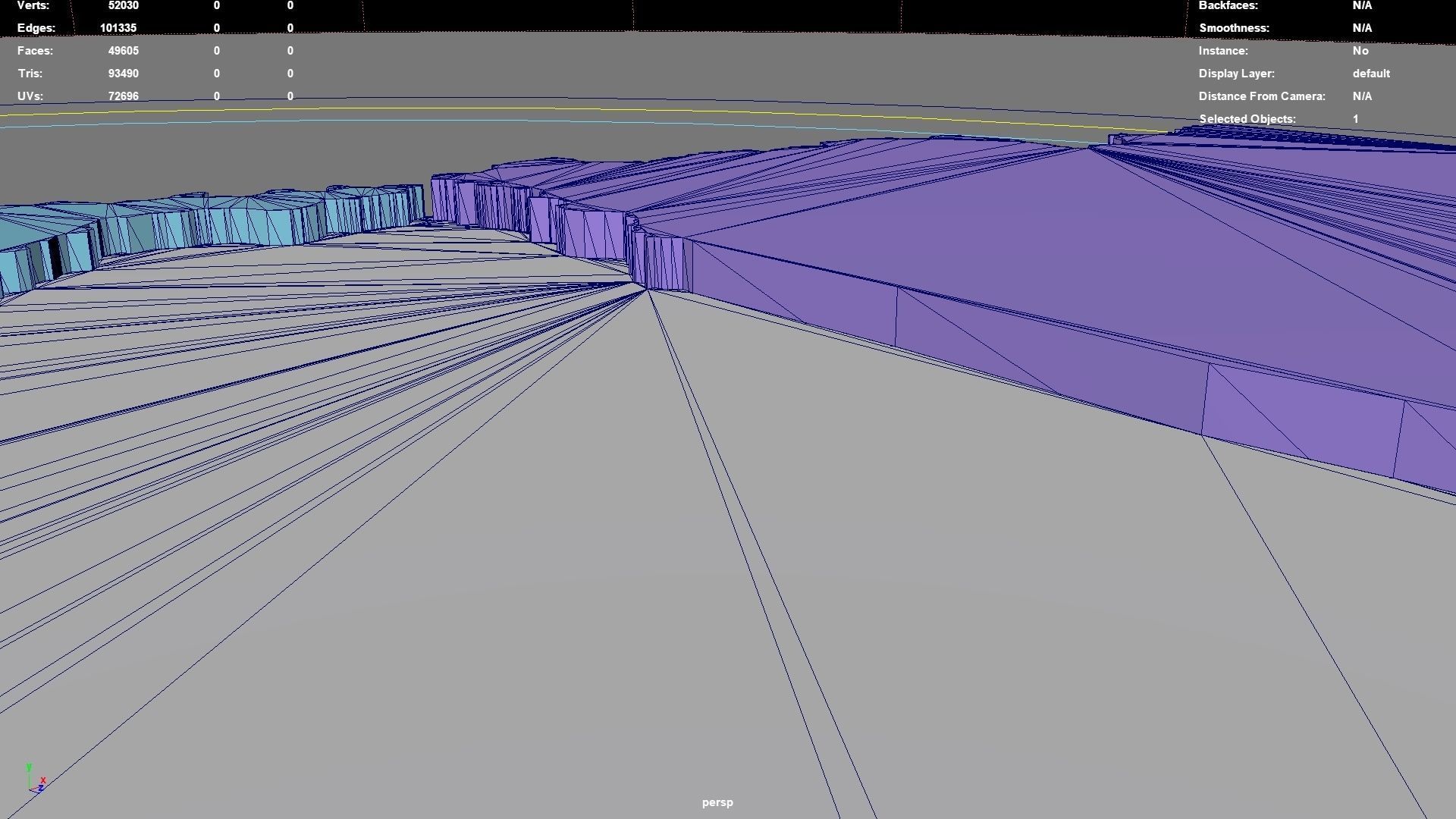Screen dimensions: 1456x819
Task: Click the dark gap in blue buildings
Action: coord(54,256)
